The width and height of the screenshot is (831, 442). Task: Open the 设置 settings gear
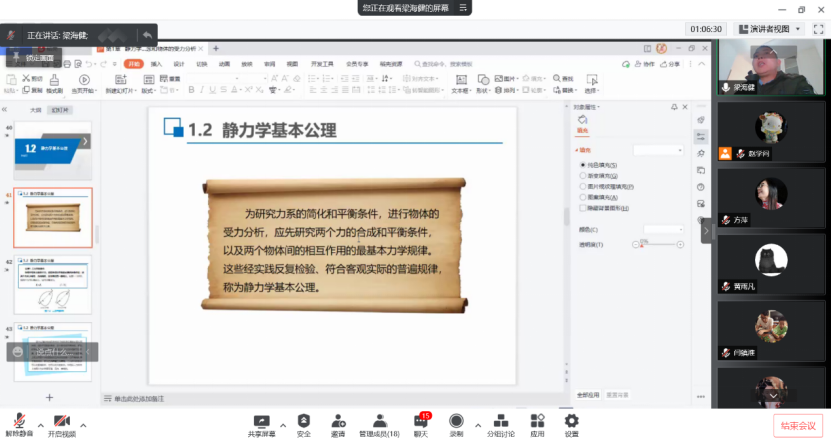(571, 421)
